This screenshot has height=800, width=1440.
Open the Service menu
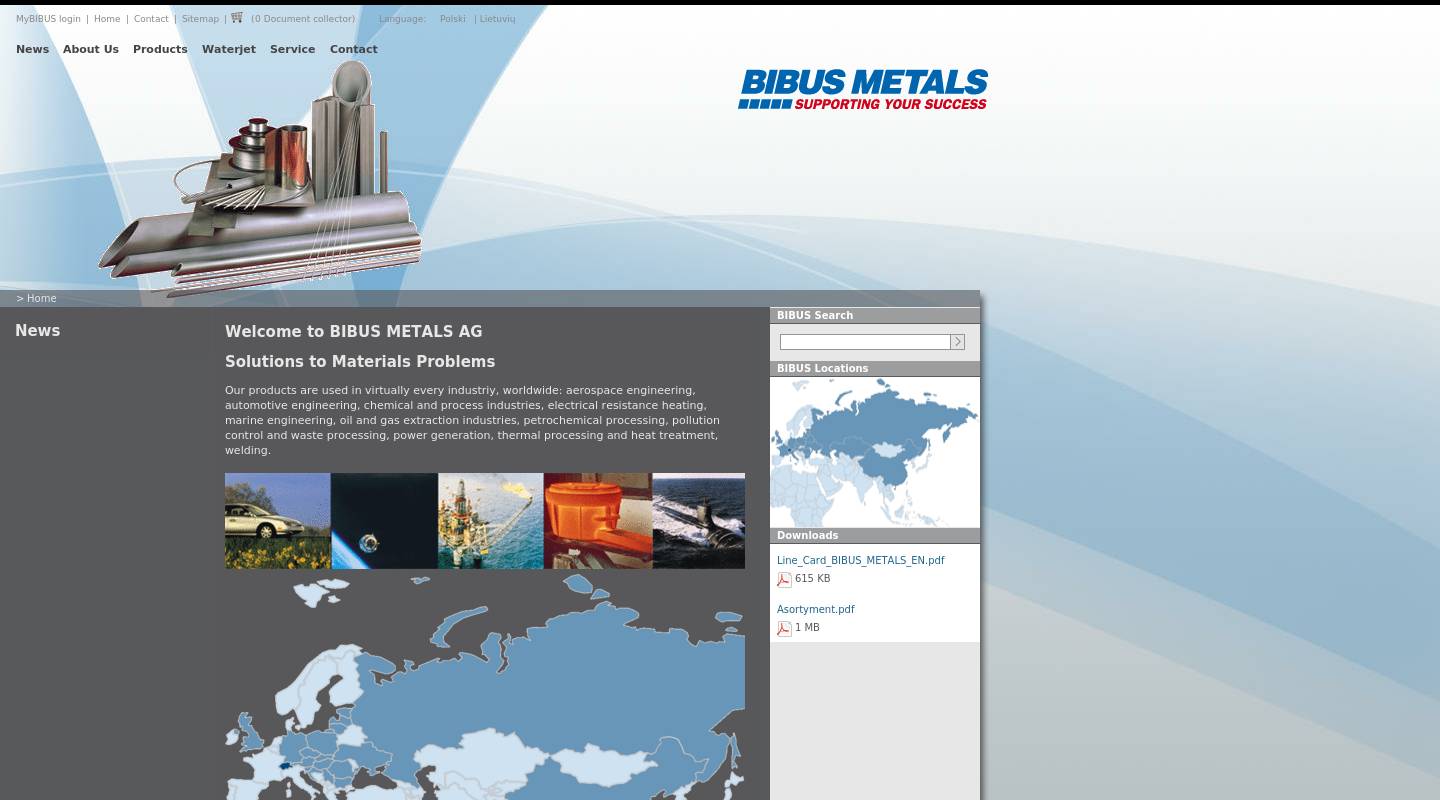click(x=292, y=49)
